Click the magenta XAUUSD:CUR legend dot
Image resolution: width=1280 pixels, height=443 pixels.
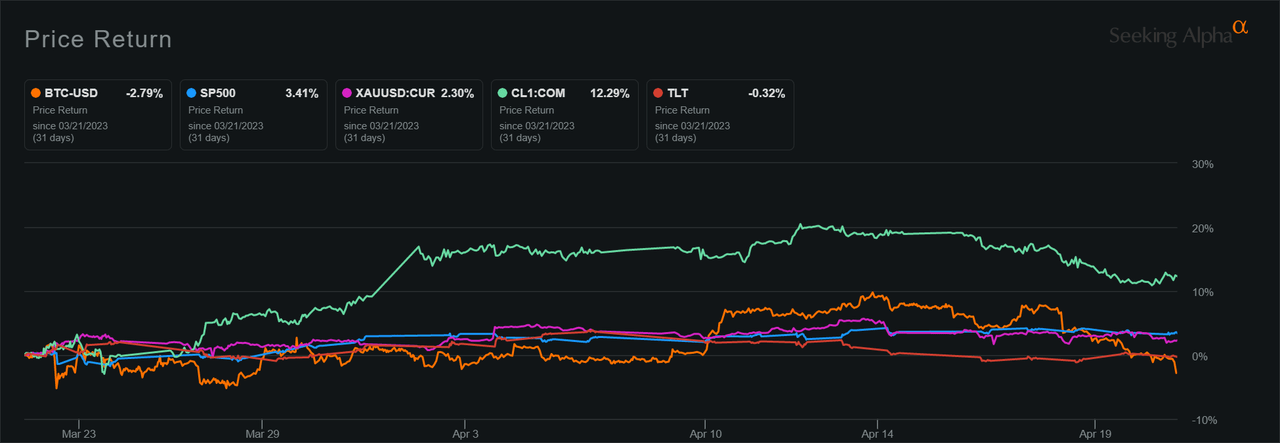point(347,93)
